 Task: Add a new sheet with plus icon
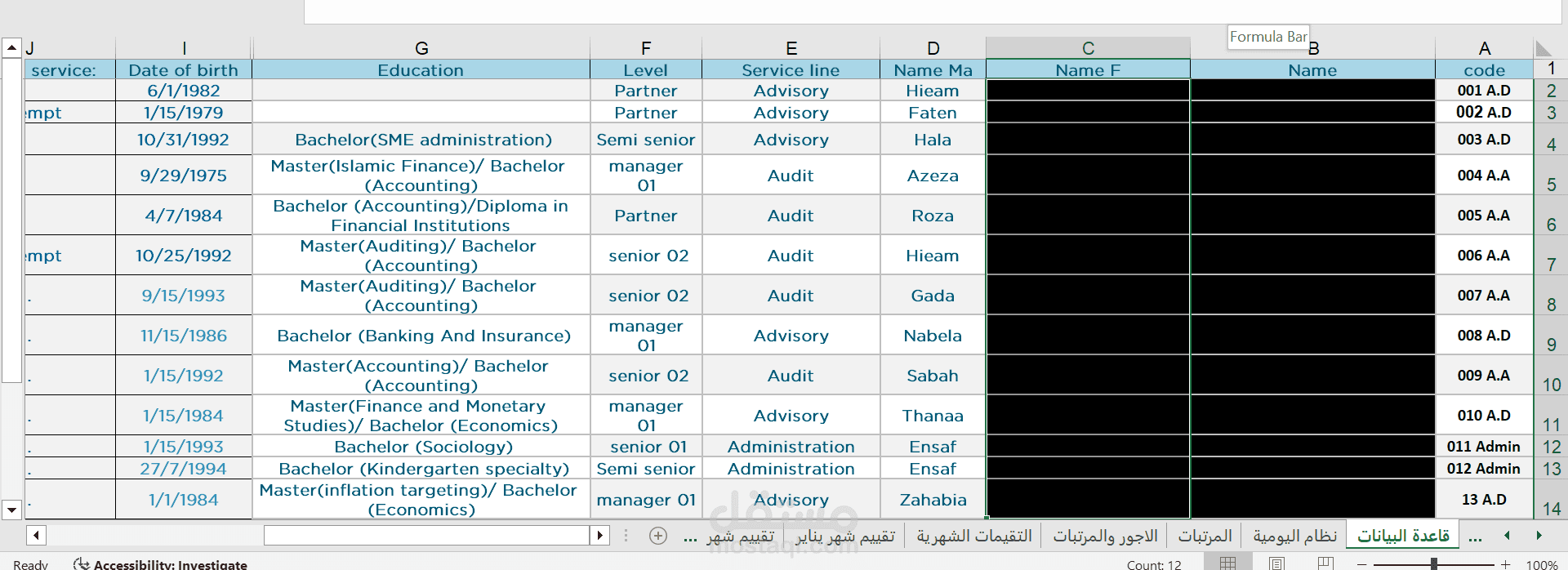point(658,536)
